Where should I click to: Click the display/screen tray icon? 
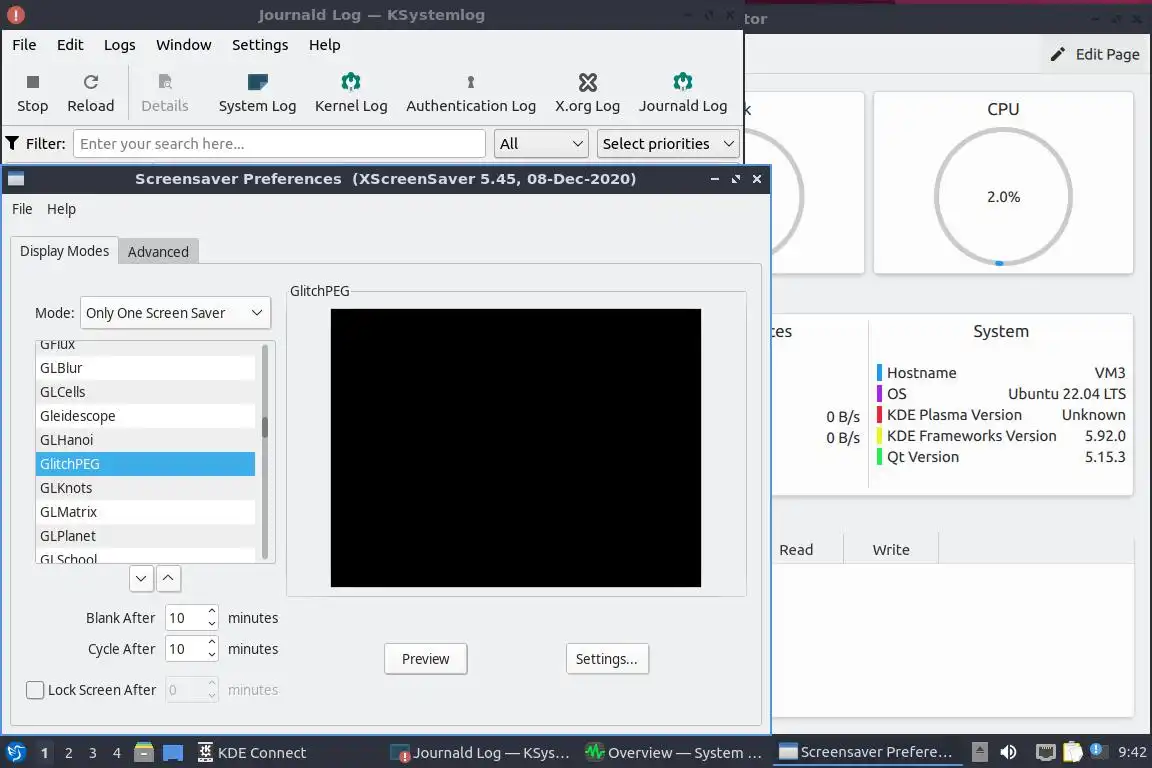coord(1045,752)
